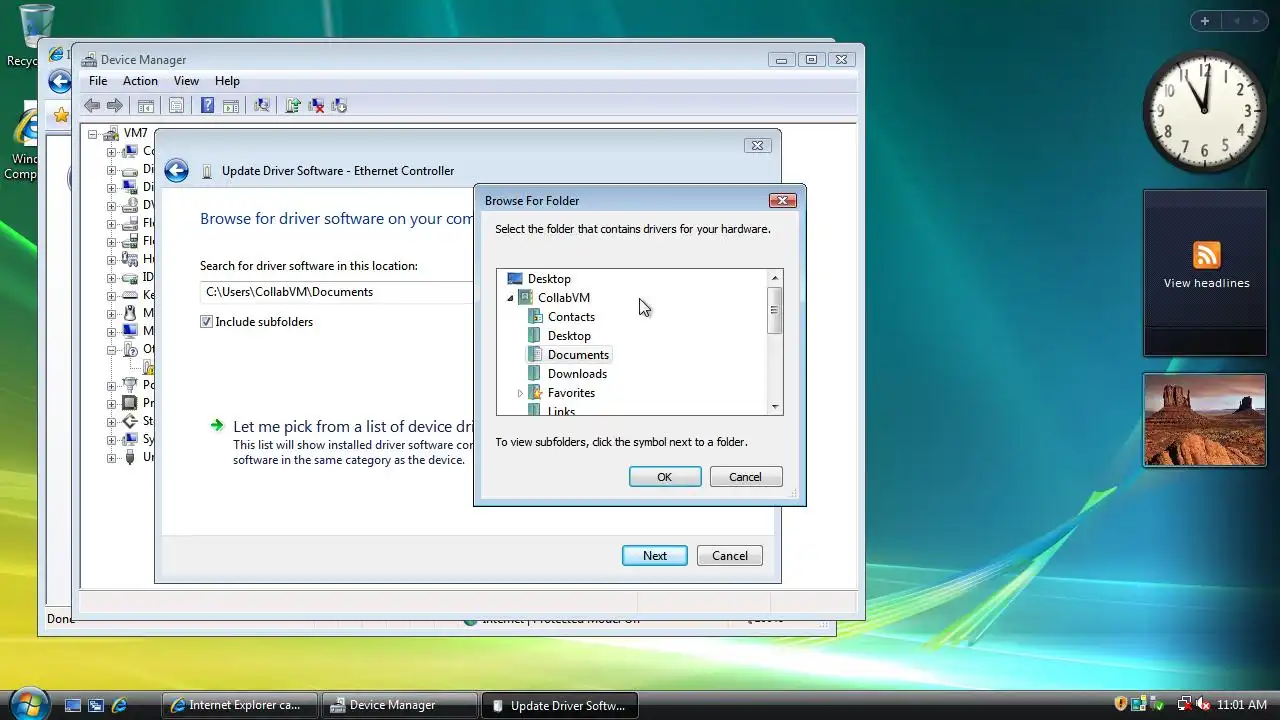1280x720 pixels.
Task: Expand the mouse category plus sign
Action: tap(111, 314)
